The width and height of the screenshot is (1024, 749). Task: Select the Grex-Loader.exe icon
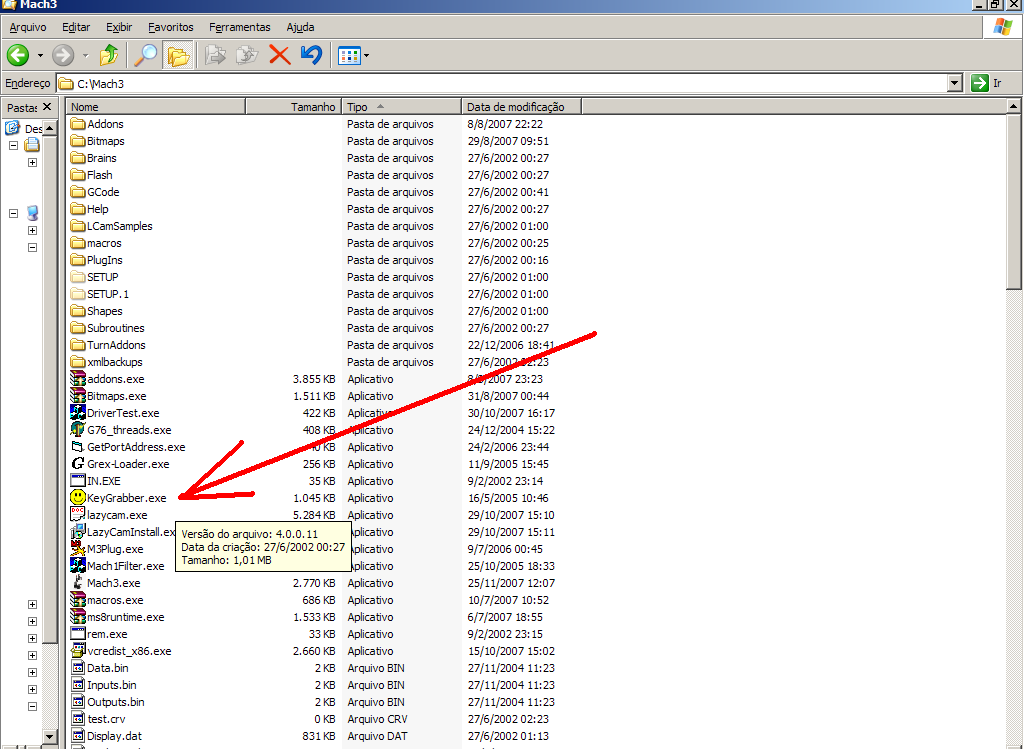pos(78,464)
